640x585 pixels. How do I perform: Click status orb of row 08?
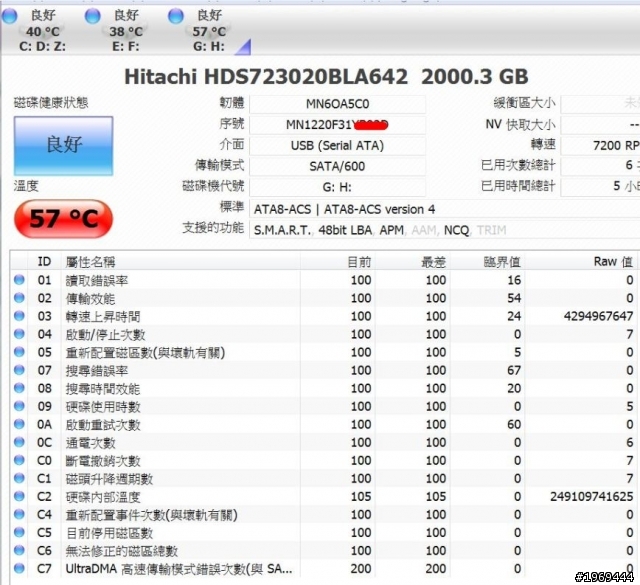[x=19, y=387]
